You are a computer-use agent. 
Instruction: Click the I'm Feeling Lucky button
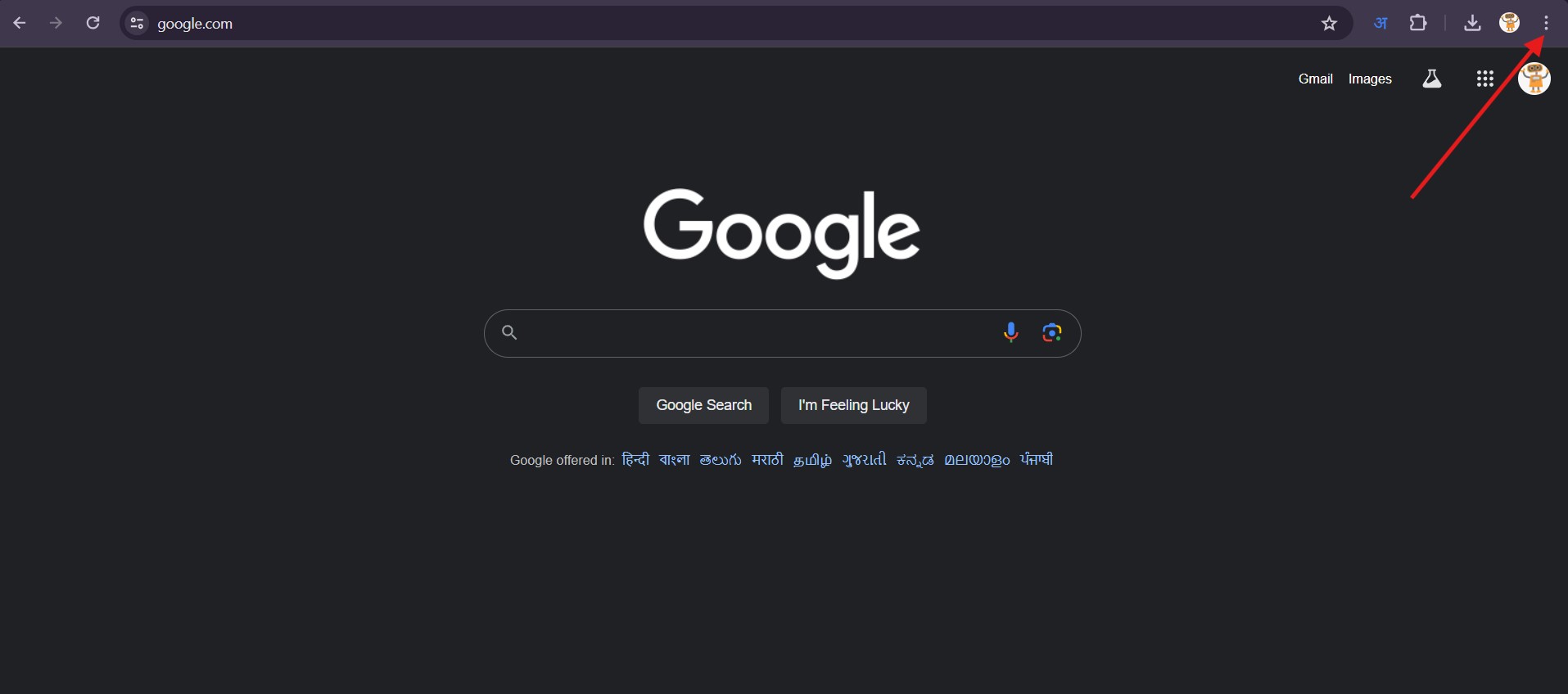[854, 405]
